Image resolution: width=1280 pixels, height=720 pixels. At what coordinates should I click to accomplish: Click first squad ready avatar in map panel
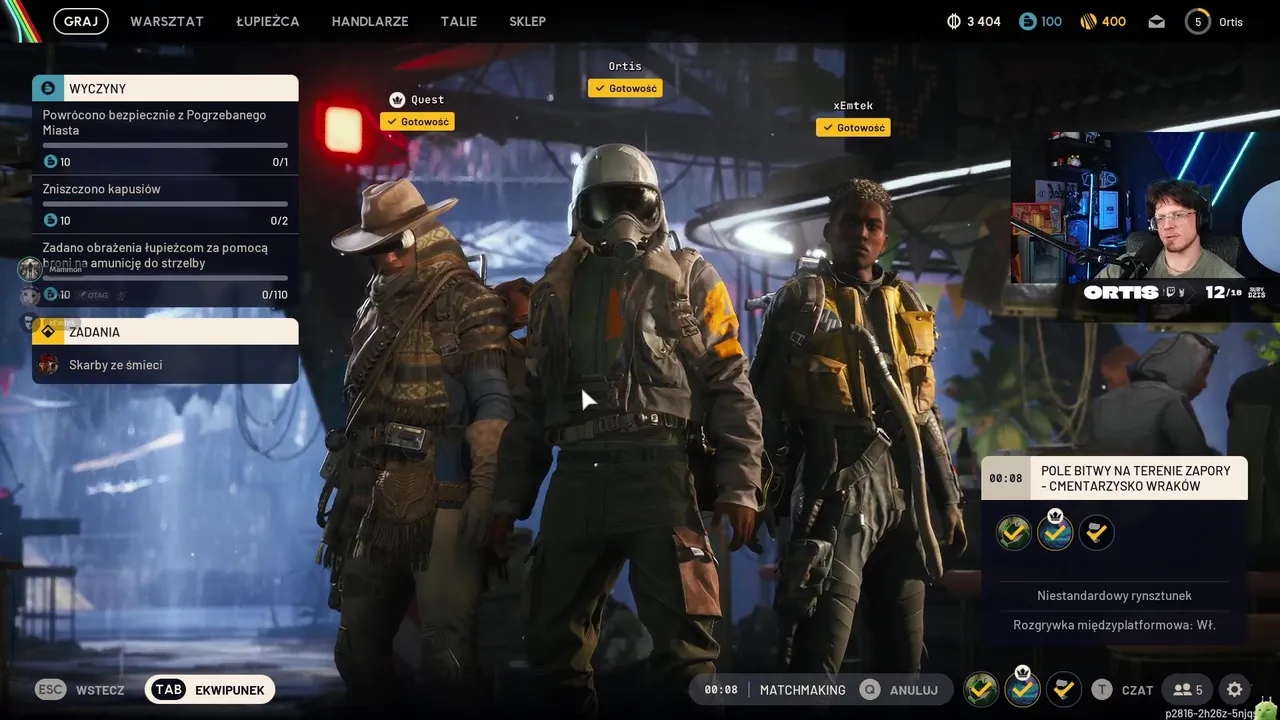click(1014, 532)
